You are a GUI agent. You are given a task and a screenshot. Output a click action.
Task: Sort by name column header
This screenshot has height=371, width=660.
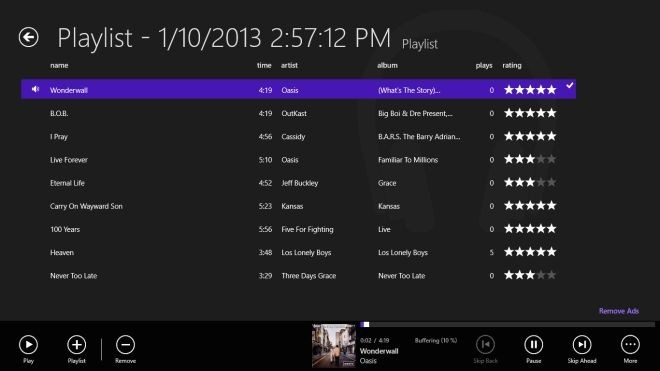59,65
